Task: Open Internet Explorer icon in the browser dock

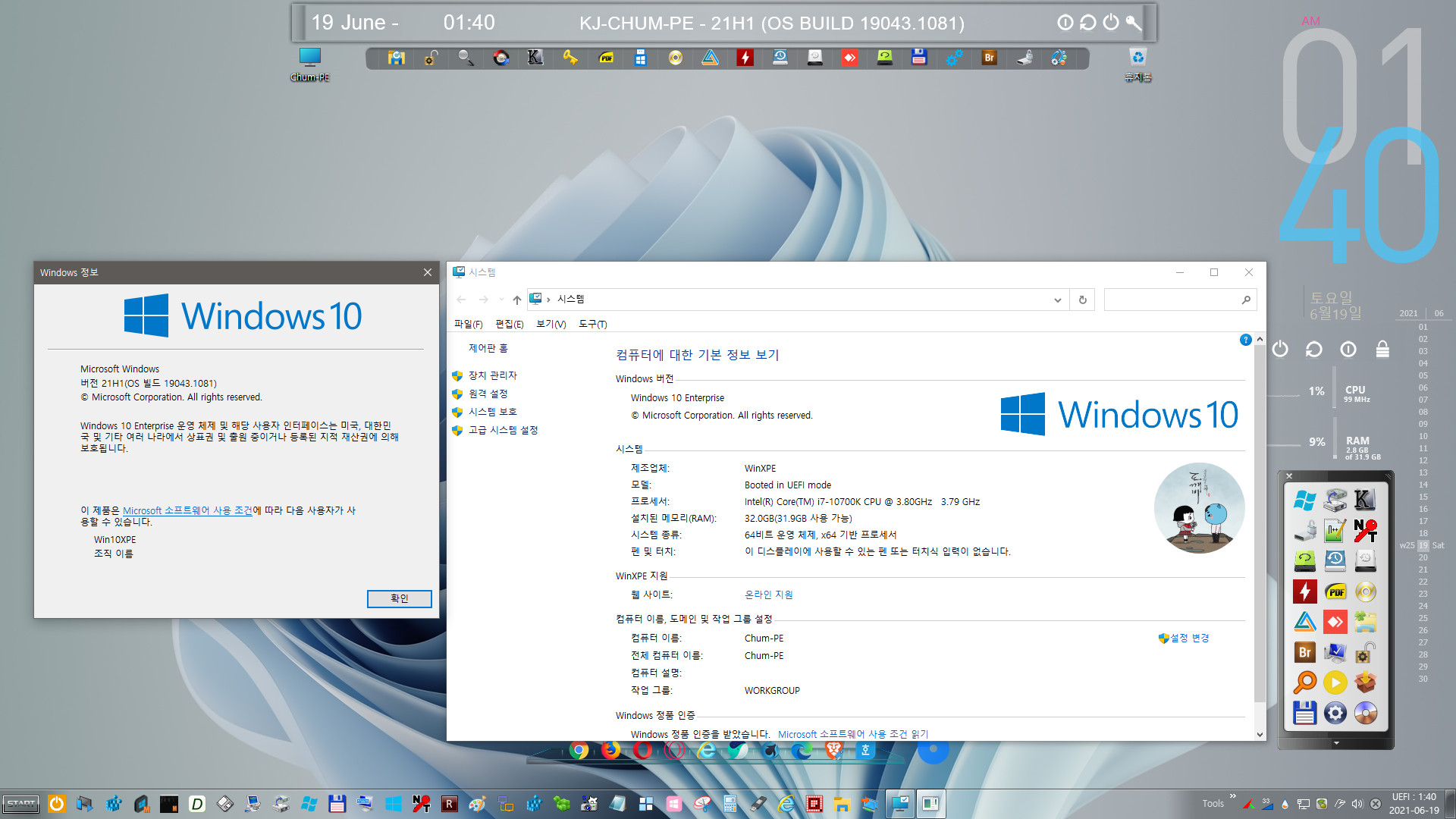Action: click(x=707, y=750)
